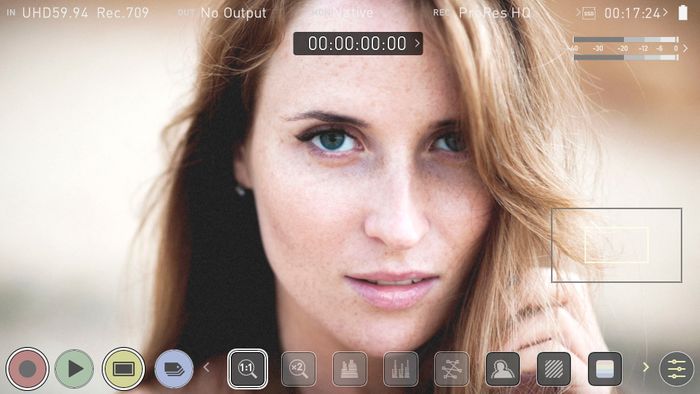Screen dimensions: 700x394
Task: Open the blue tag edit button
Action: tap(174, 369)
